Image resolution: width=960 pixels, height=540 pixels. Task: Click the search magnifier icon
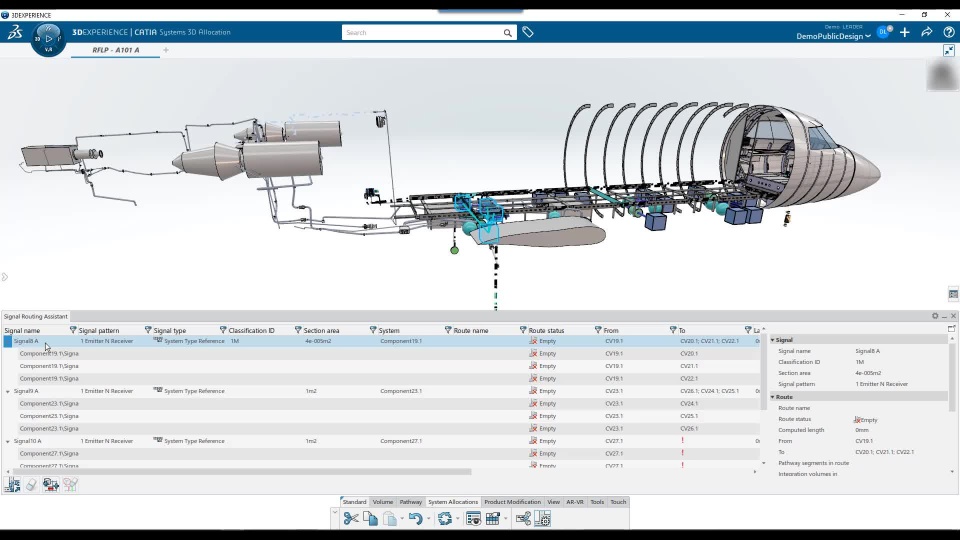[x=508, y=33]
